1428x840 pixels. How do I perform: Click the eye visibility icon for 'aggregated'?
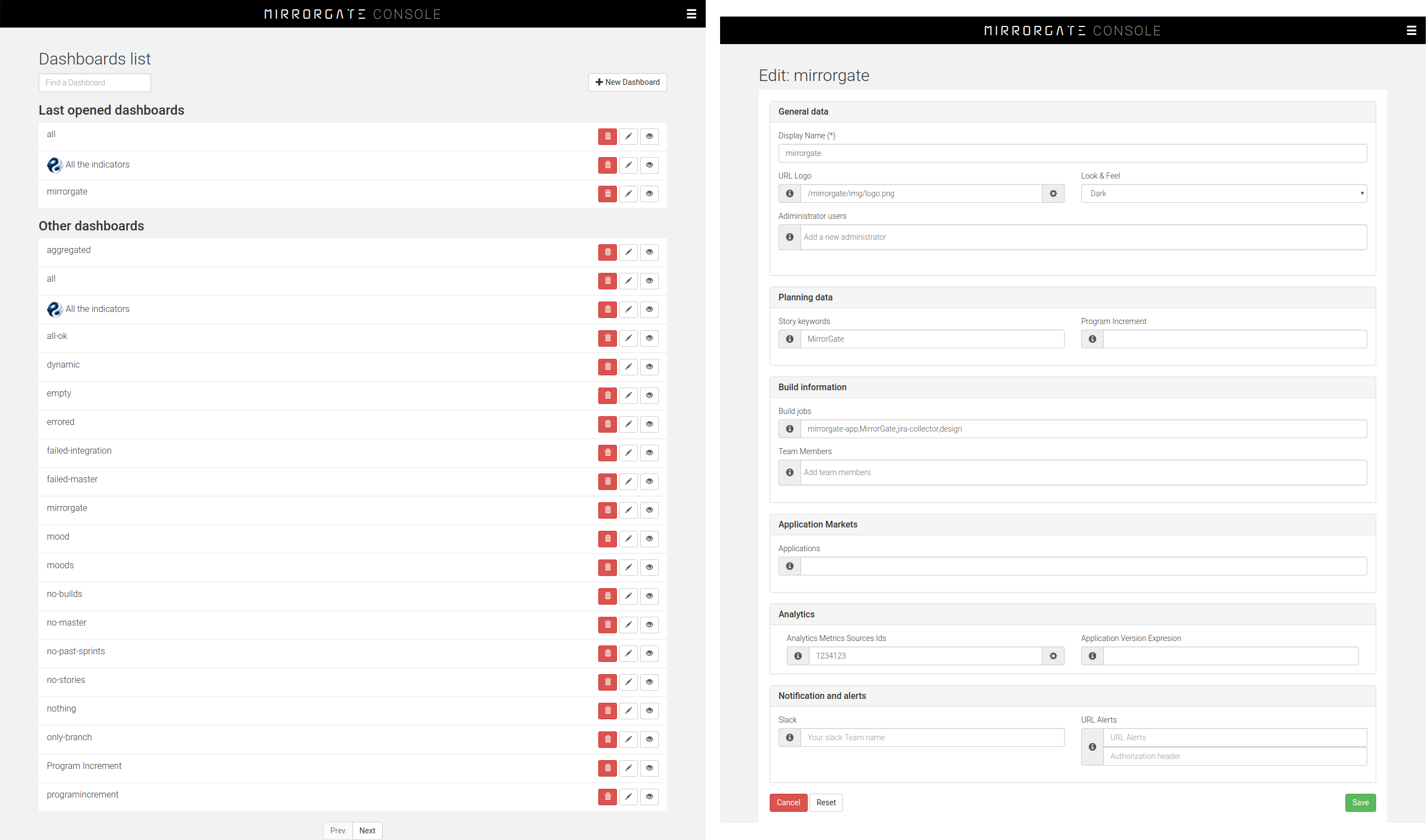pos(648,252)
